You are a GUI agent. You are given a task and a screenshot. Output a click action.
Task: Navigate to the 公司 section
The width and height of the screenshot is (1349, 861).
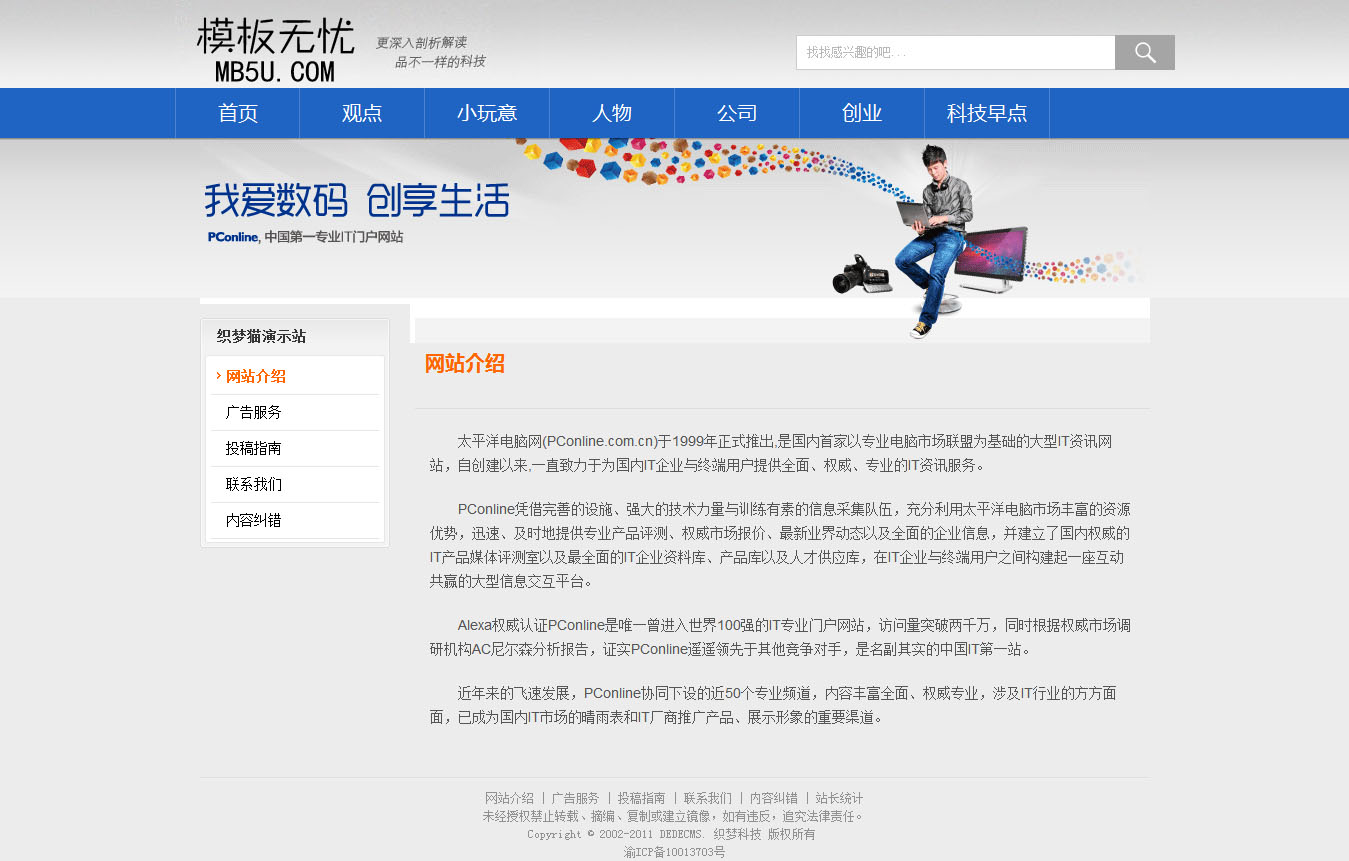[x=737, y=113]
